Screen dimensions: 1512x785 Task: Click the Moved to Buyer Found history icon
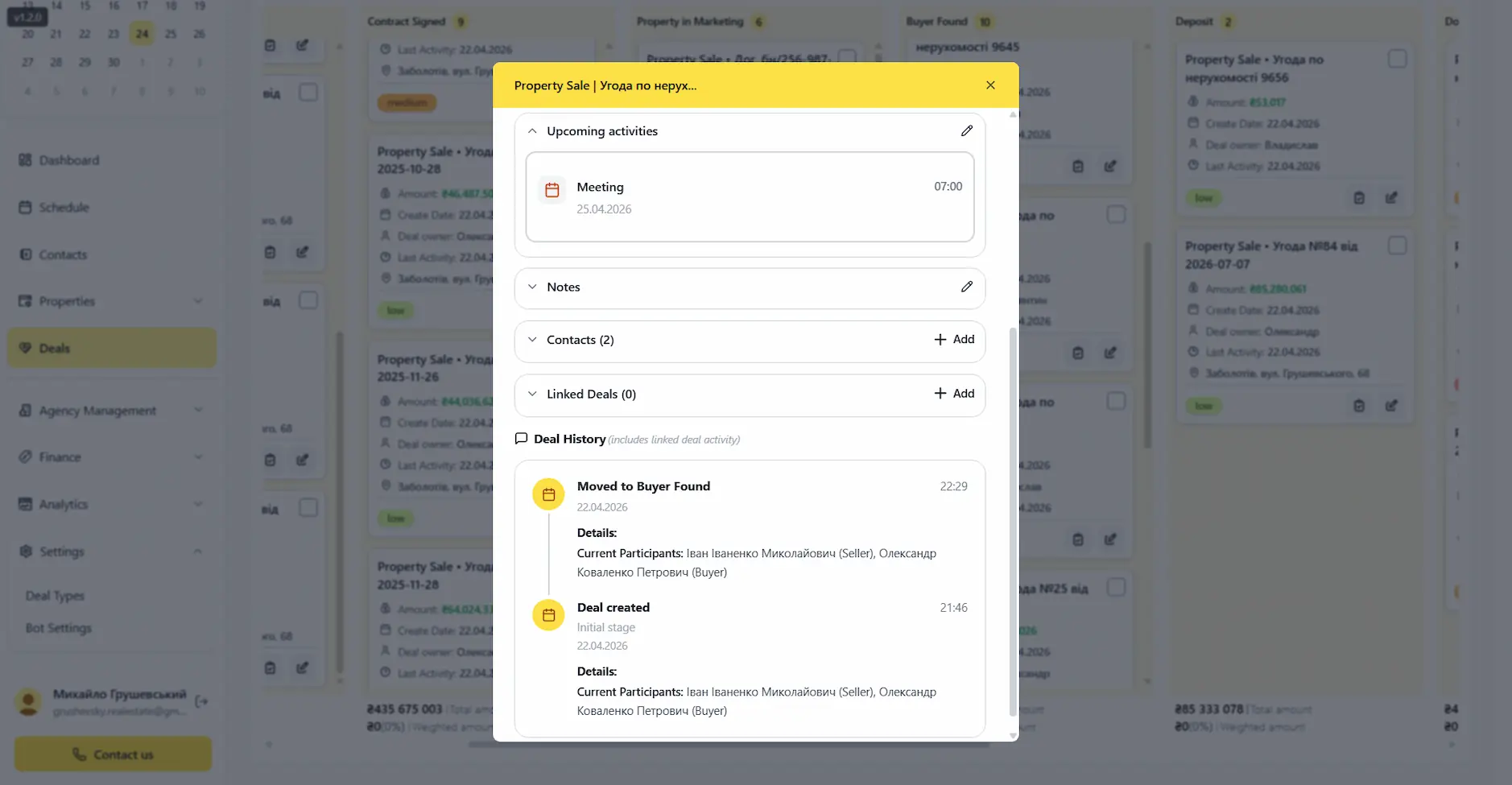coord(548,494)
